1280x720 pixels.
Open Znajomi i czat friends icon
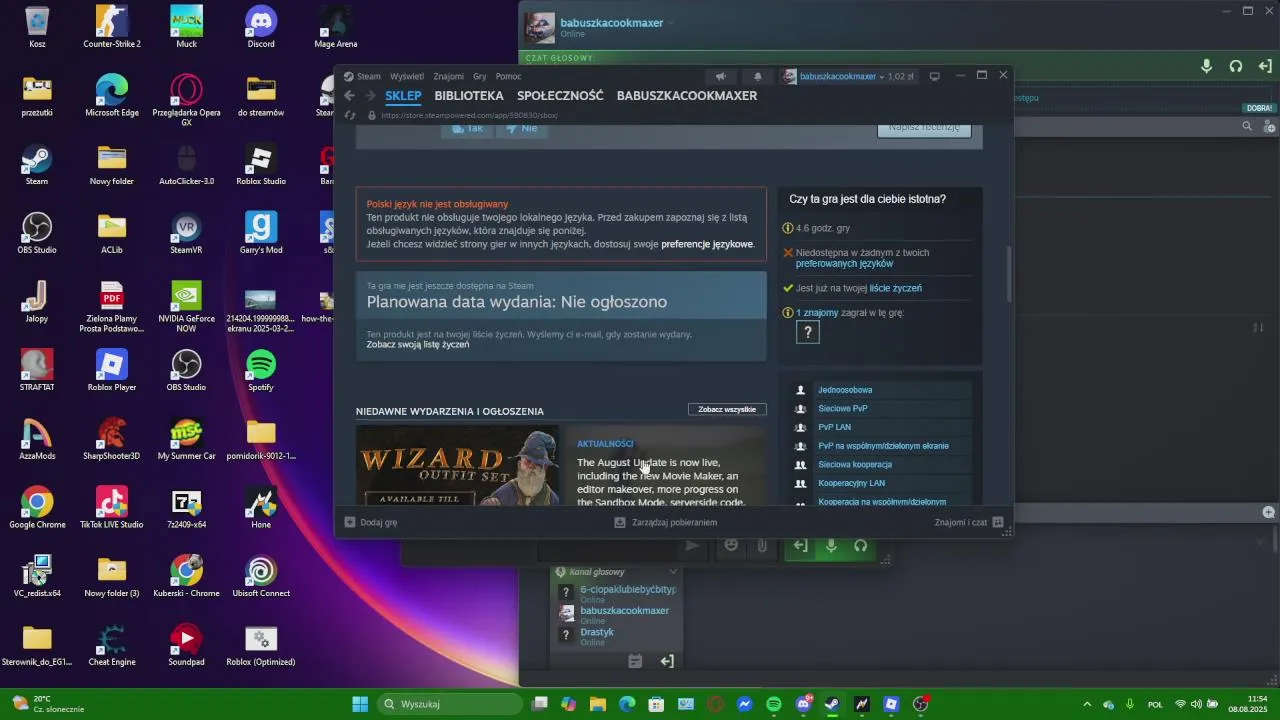(x=998, y=522)
